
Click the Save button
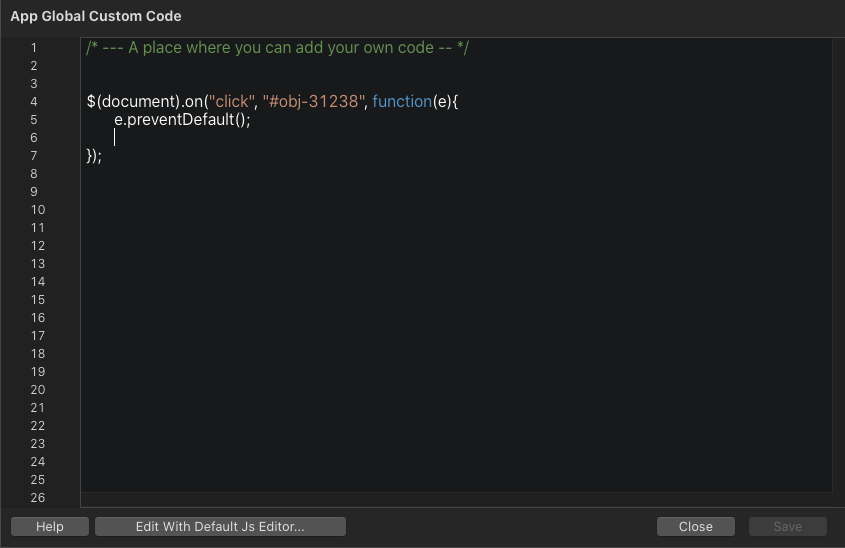(x=787, y=526)
